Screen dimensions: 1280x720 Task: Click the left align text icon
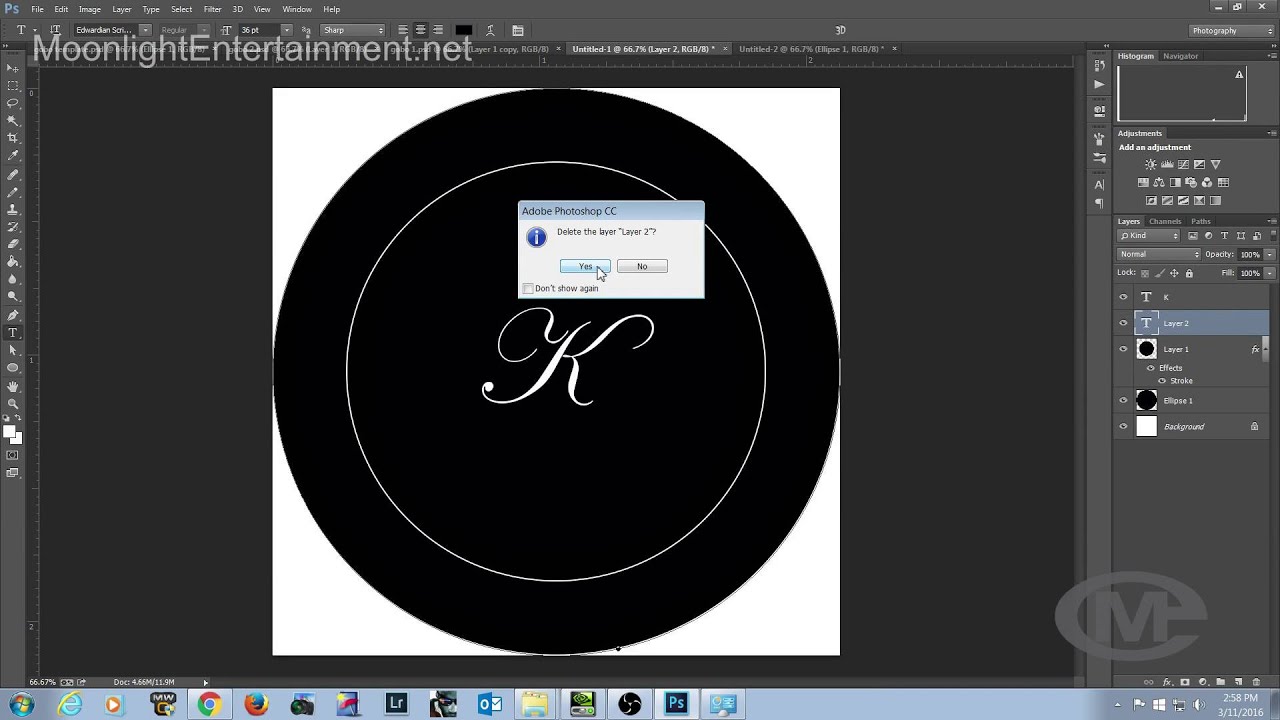tap(402, 30)
